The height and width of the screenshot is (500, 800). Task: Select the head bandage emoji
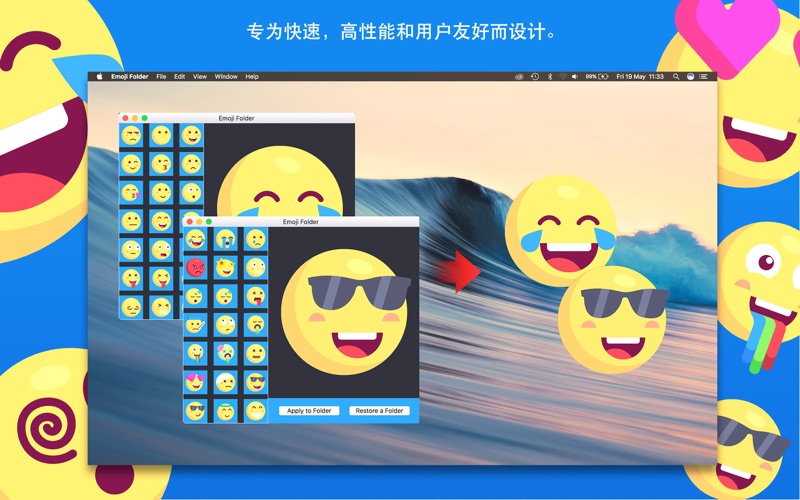point(225,382)
